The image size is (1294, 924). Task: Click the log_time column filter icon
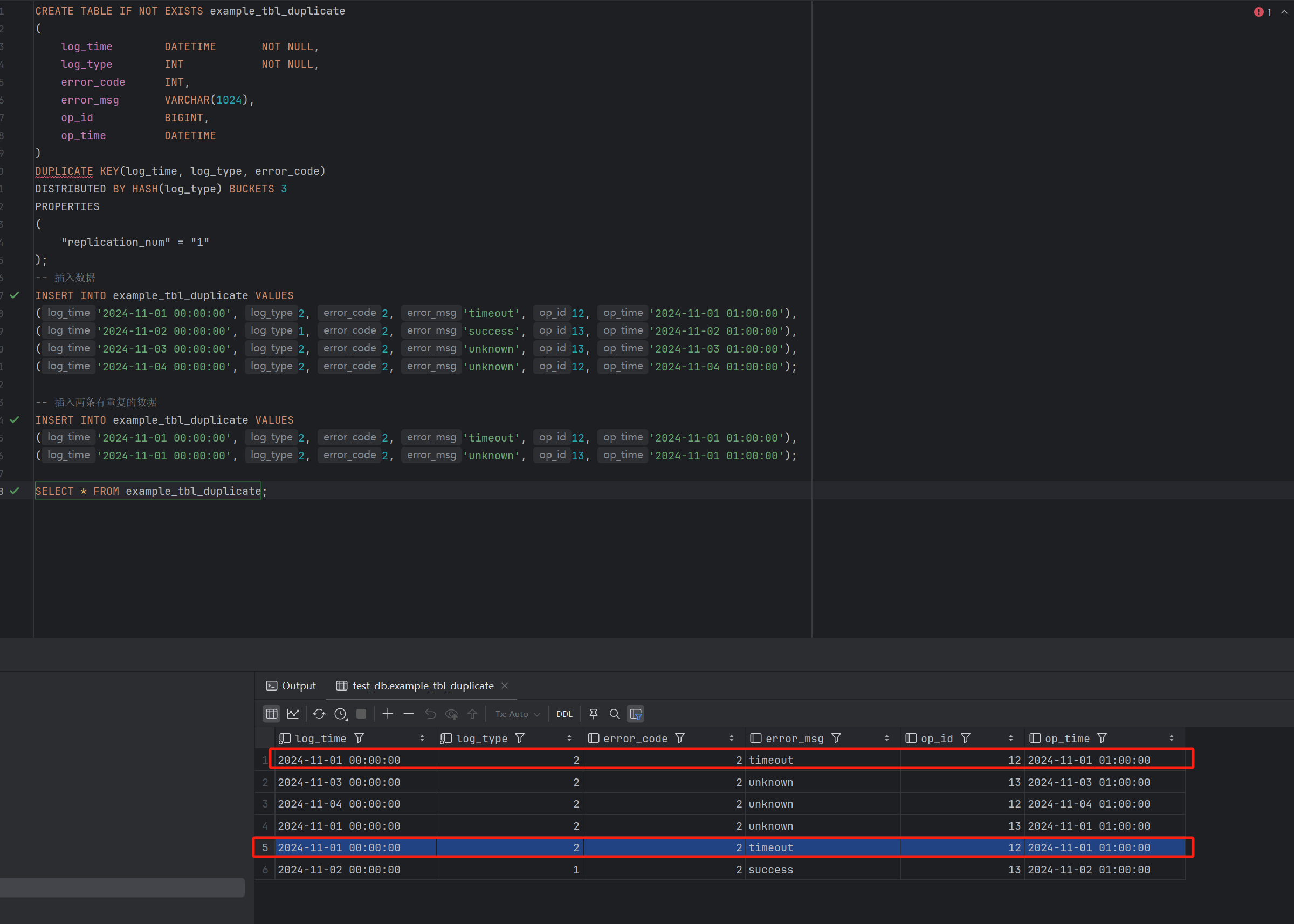(359, 738)
